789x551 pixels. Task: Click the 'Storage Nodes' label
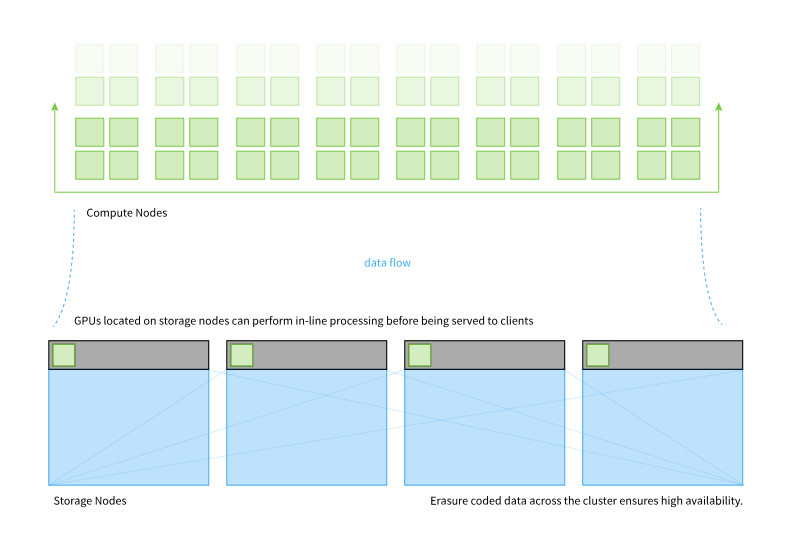[x=90, y=501]
